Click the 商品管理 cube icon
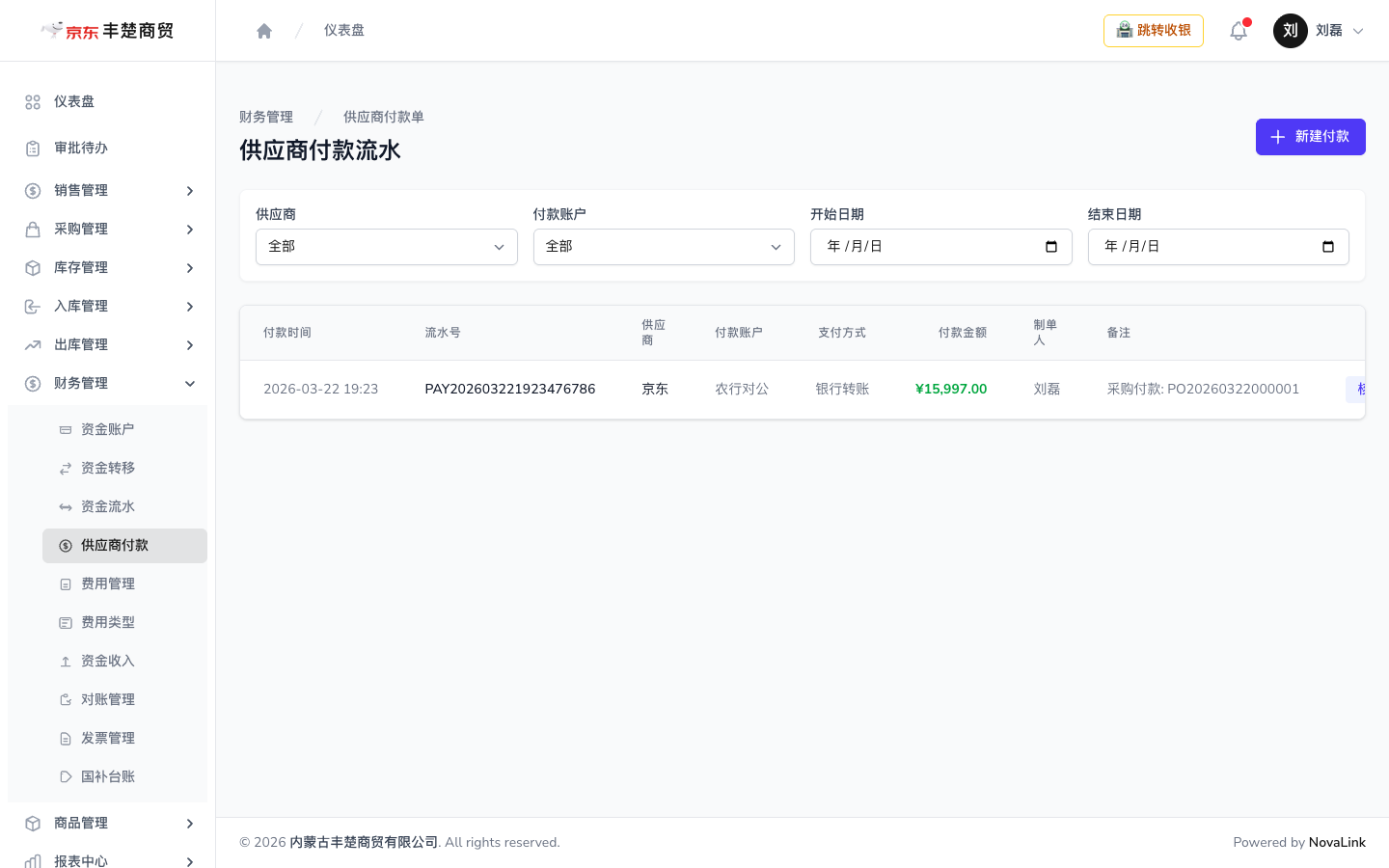Viewport: 1389px width, 868px height. pyautogui.click(x=33, y=824)
